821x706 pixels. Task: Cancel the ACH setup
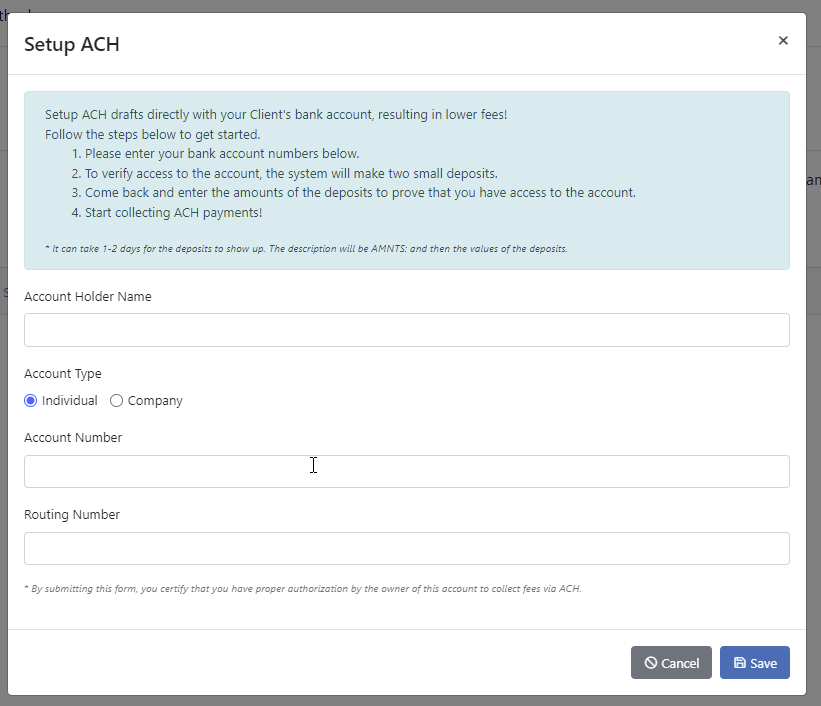click(x=671, y=663)
